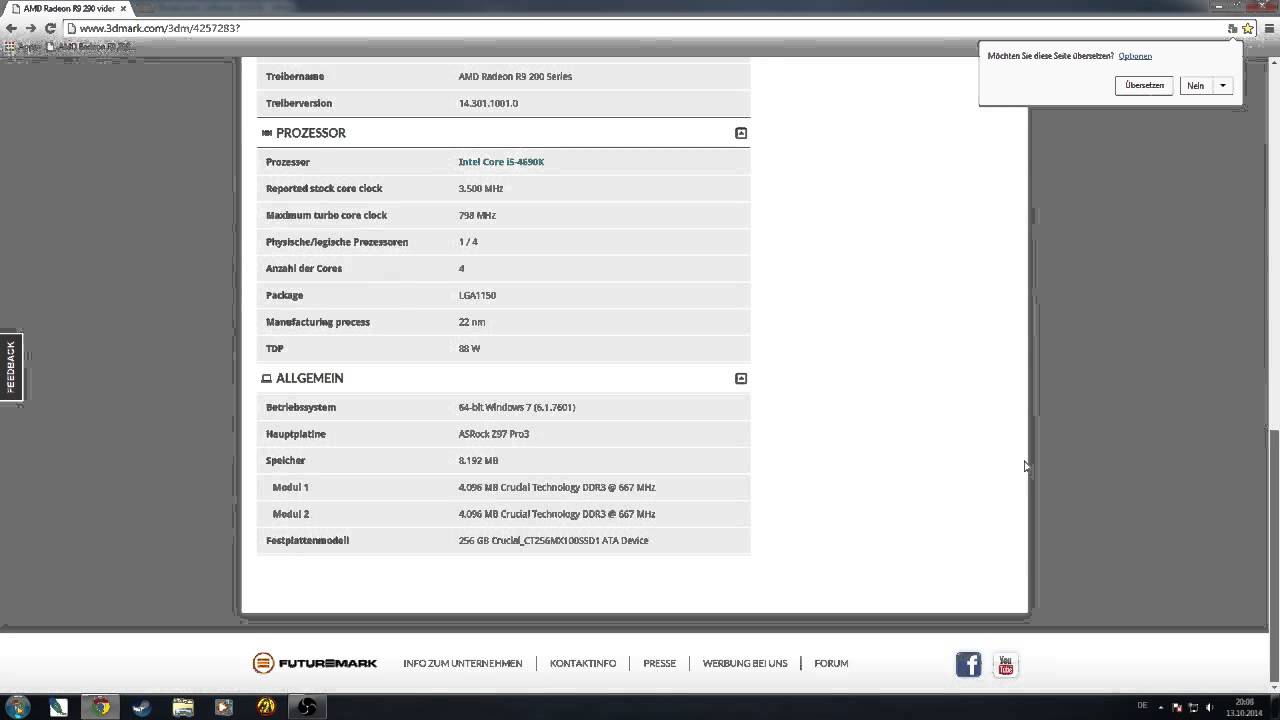Viewport: 1280px width, 720px height.
Task: Click the volume icon in system tray
Action: point(1209,707)
